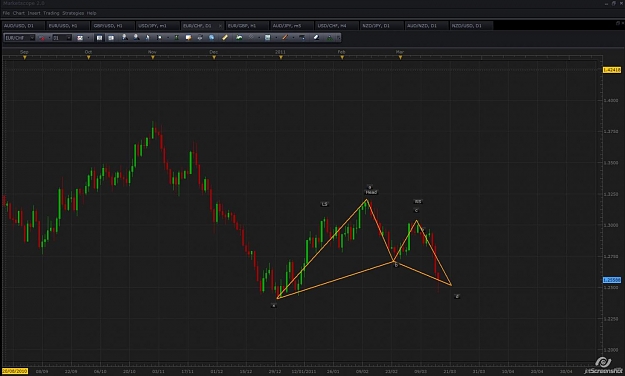
Task: Select the NZD/USD, D1 chart tab
Action: pos(472,26)
